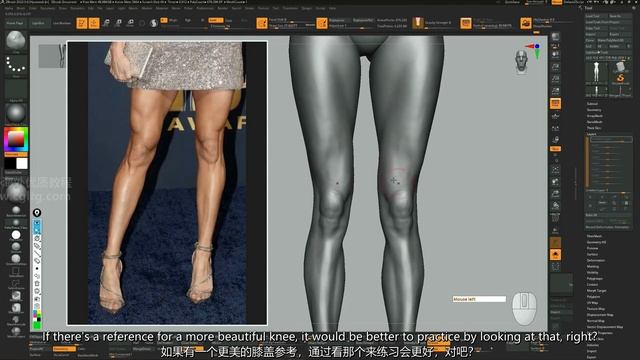Click the Xpose icon below Solo

tap(556, 267)
